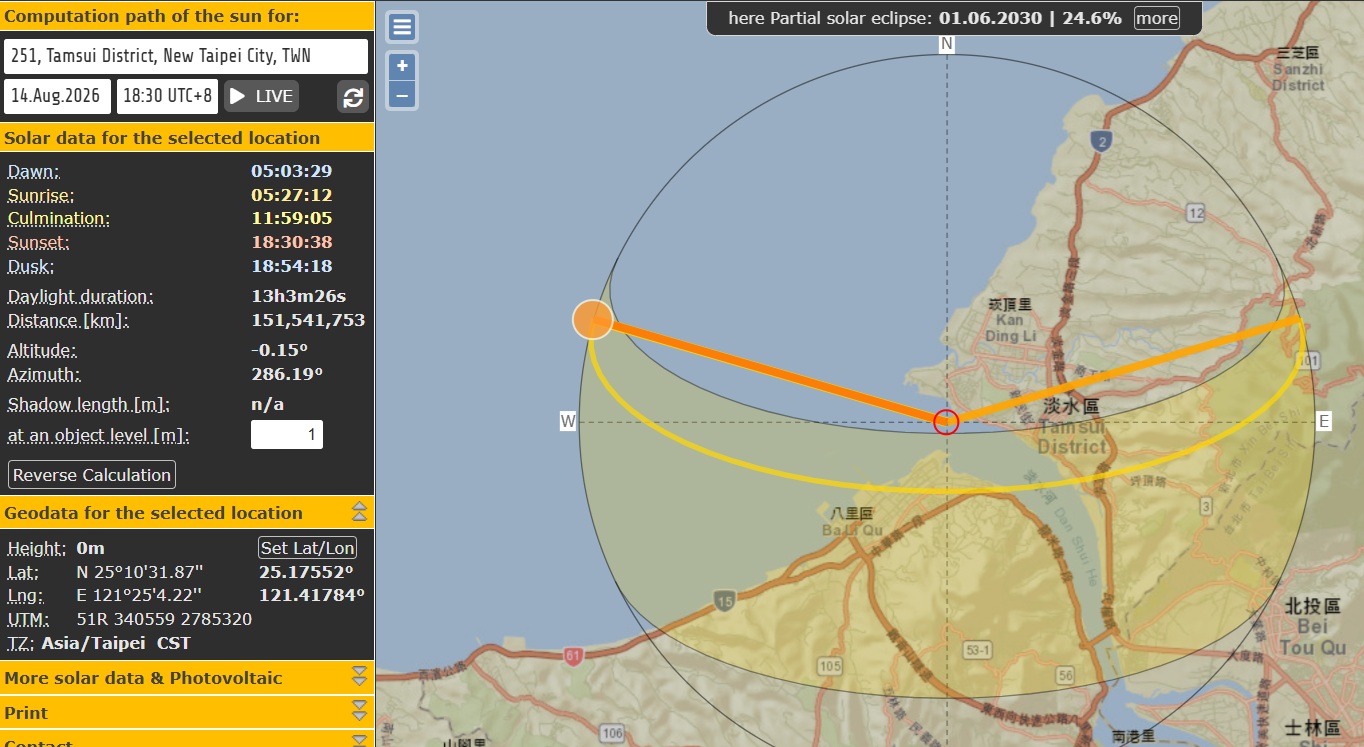1364x747 pixels.
Task: Open more details on the solar eclipse
Action: point(1156,18)
